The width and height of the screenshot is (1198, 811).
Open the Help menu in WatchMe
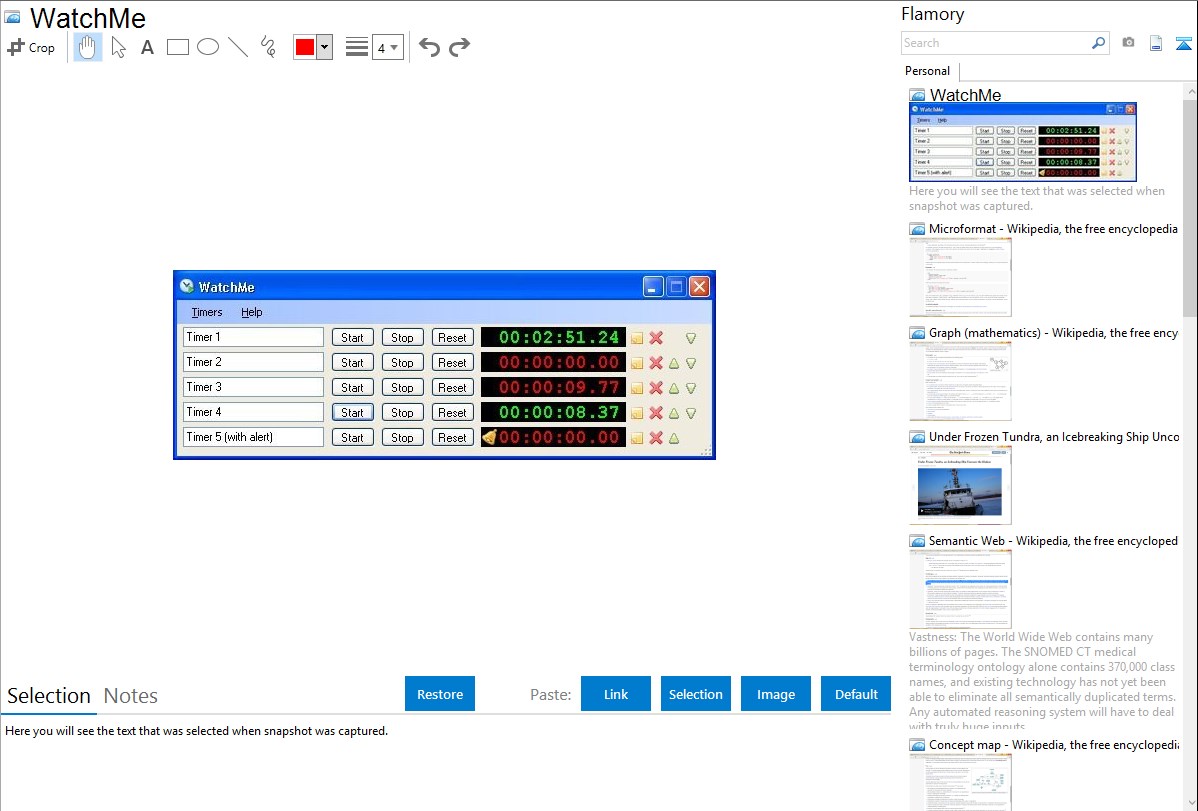pos(251,312)
